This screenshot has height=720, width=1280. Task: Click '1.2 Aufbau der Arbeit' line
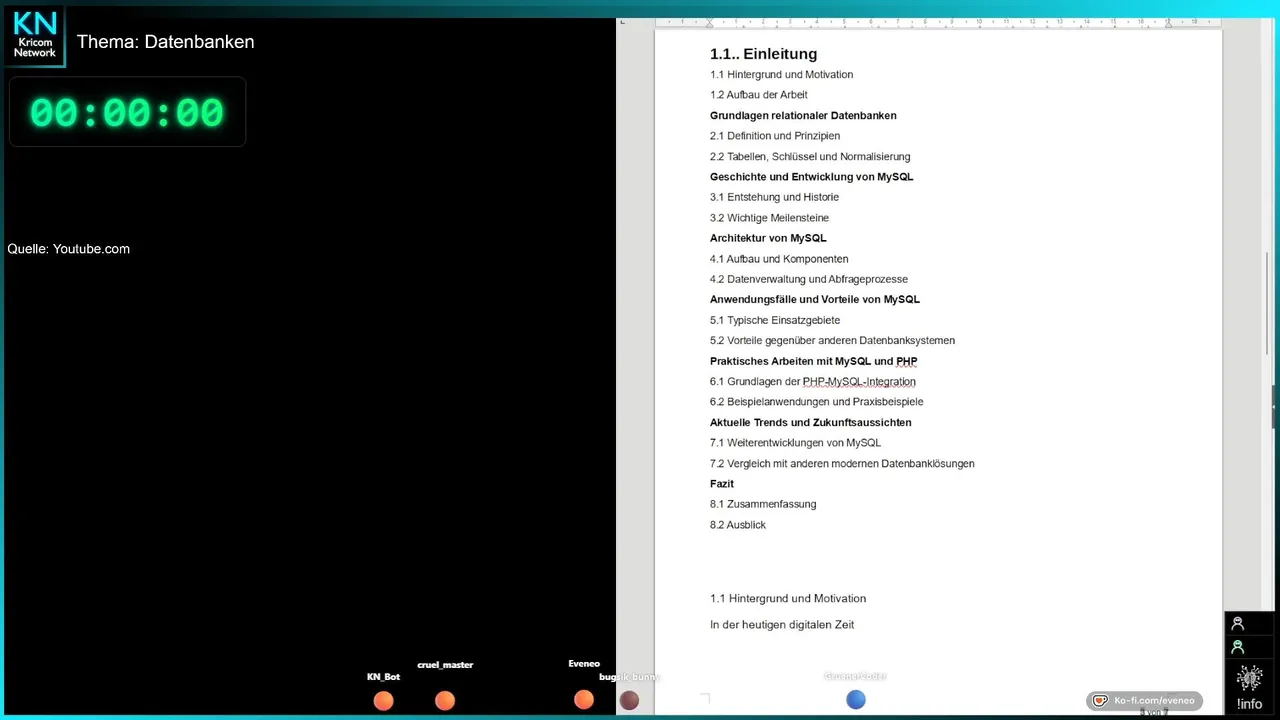[758, 95]
